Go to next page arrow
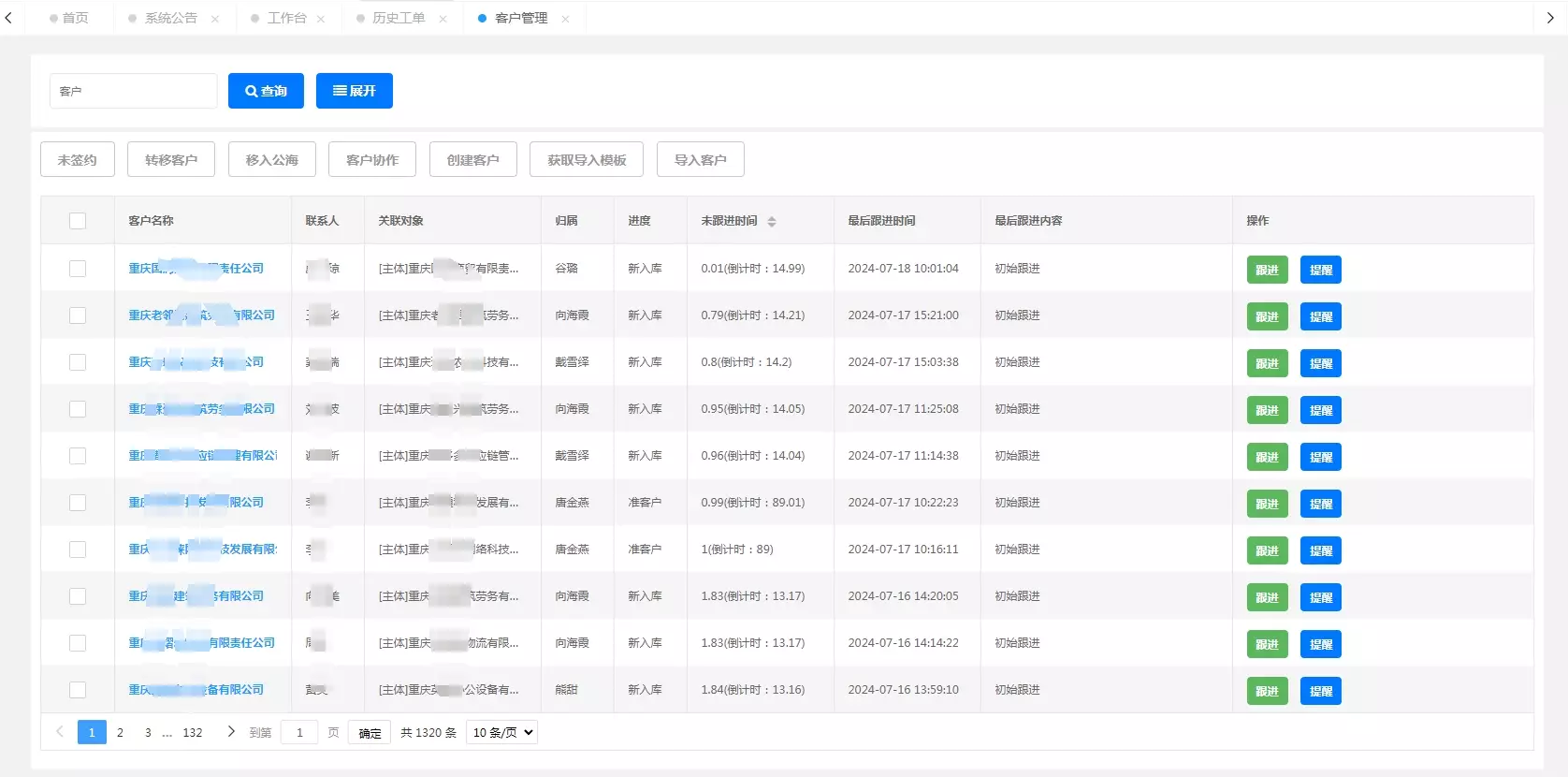The width and height of the screenshot is (1568, 777). [231, 732]
